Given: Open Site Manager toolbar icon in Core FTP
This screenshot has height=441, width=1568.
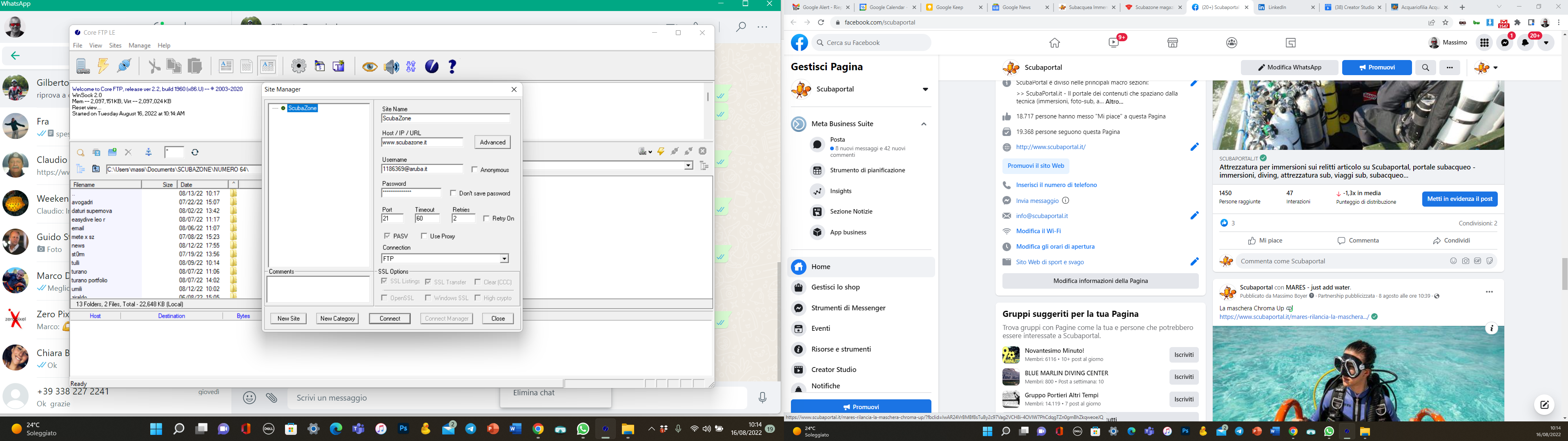Looking at the screenshot, I should coord(83,66).
